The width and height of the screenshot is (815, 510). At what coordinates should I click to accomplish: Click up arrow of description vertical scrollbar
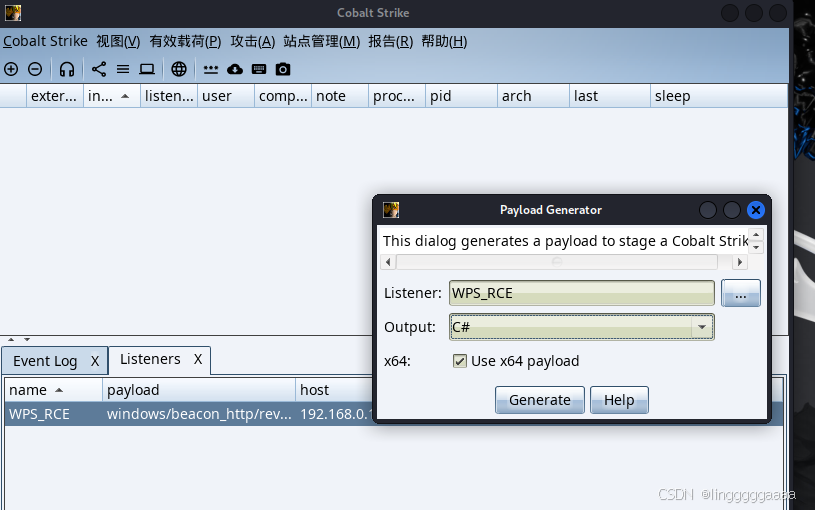pos(756,234)
